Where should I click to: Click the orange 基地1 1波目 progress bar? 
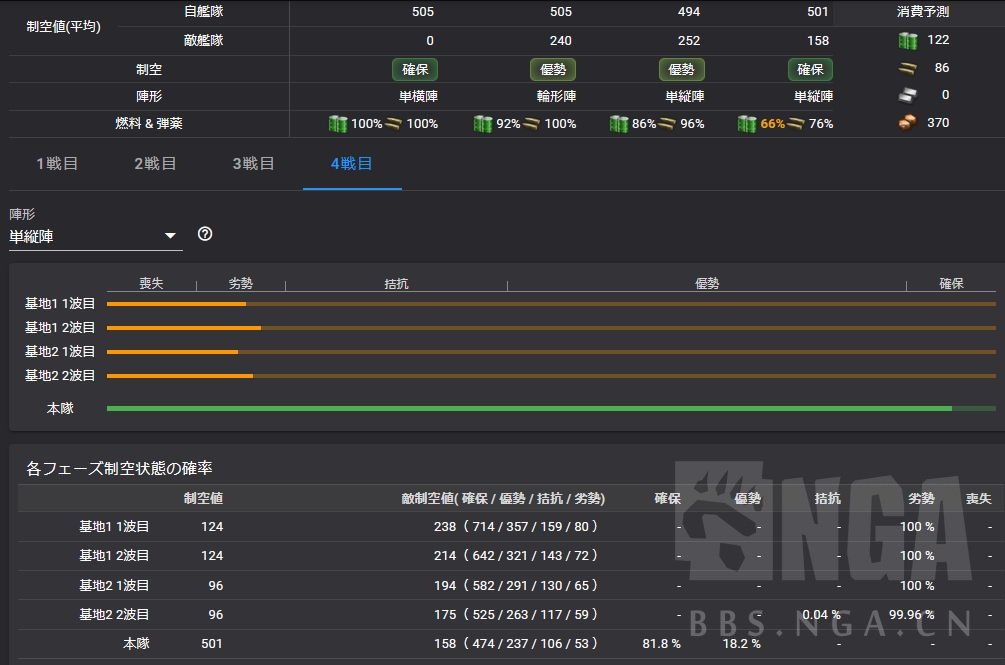(175, 303)
